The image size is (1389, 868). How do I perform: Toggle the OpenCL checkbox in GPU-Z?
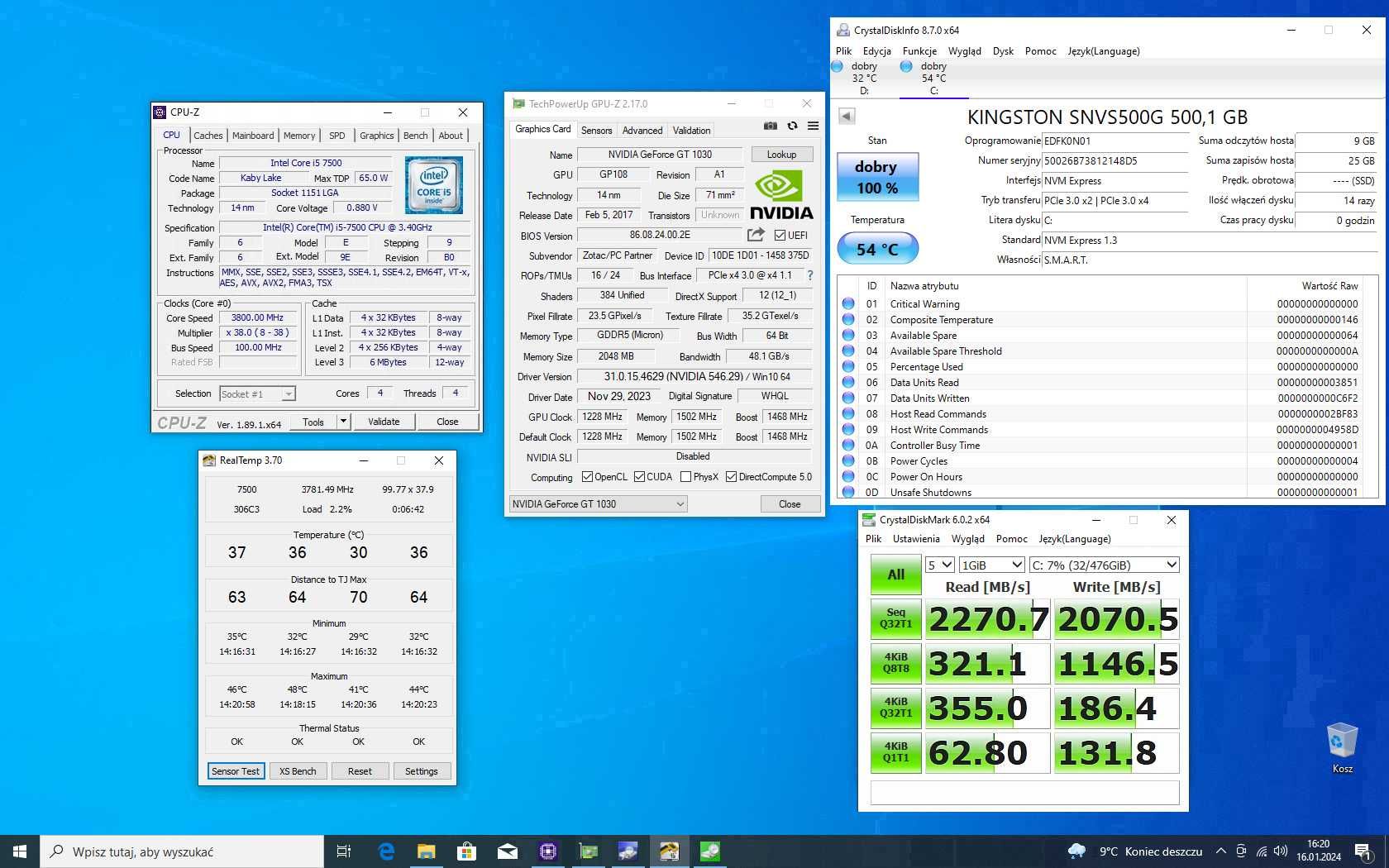click(587, 477)
